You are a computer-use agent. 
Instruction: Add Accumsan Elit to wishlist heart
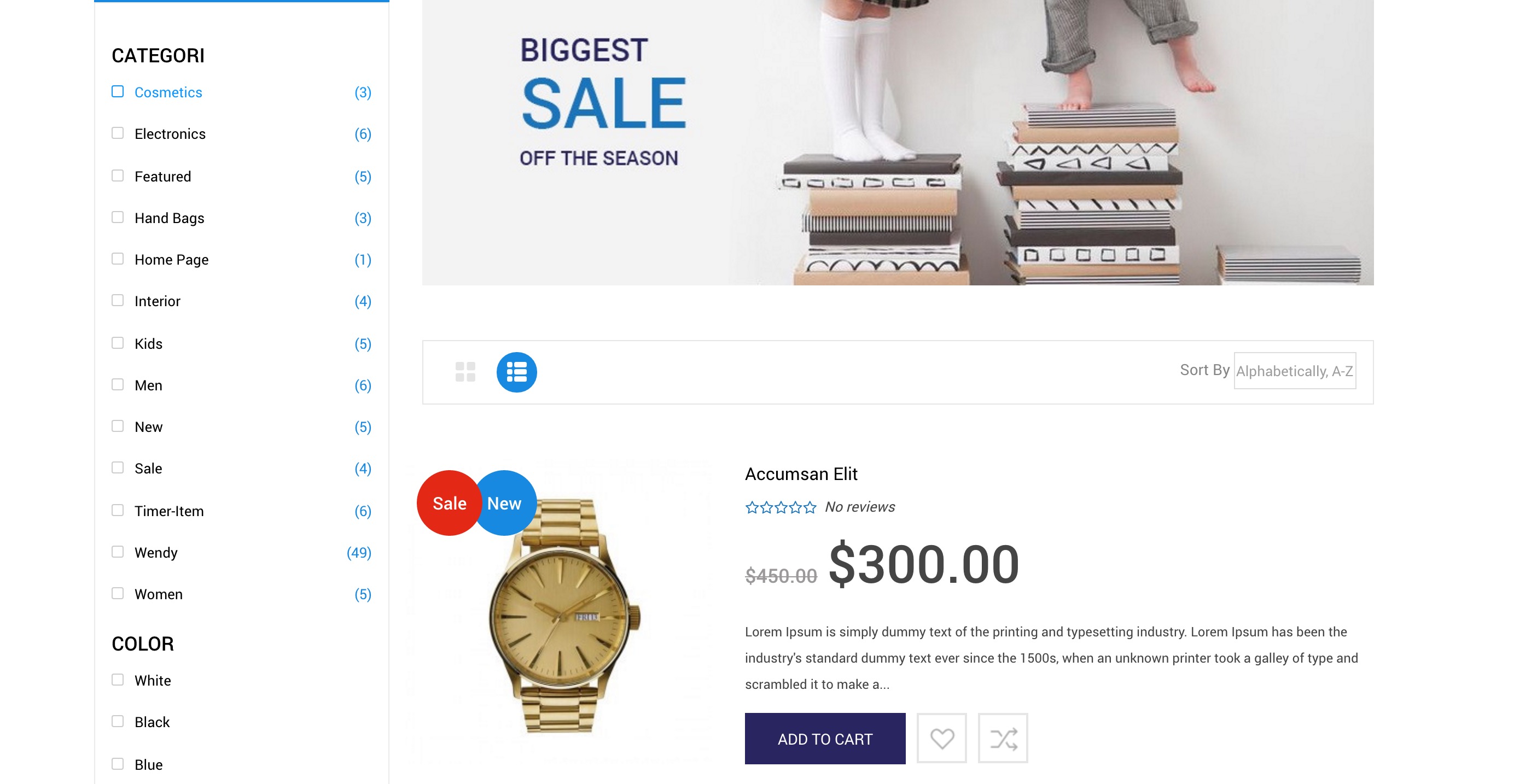(941, 738)
